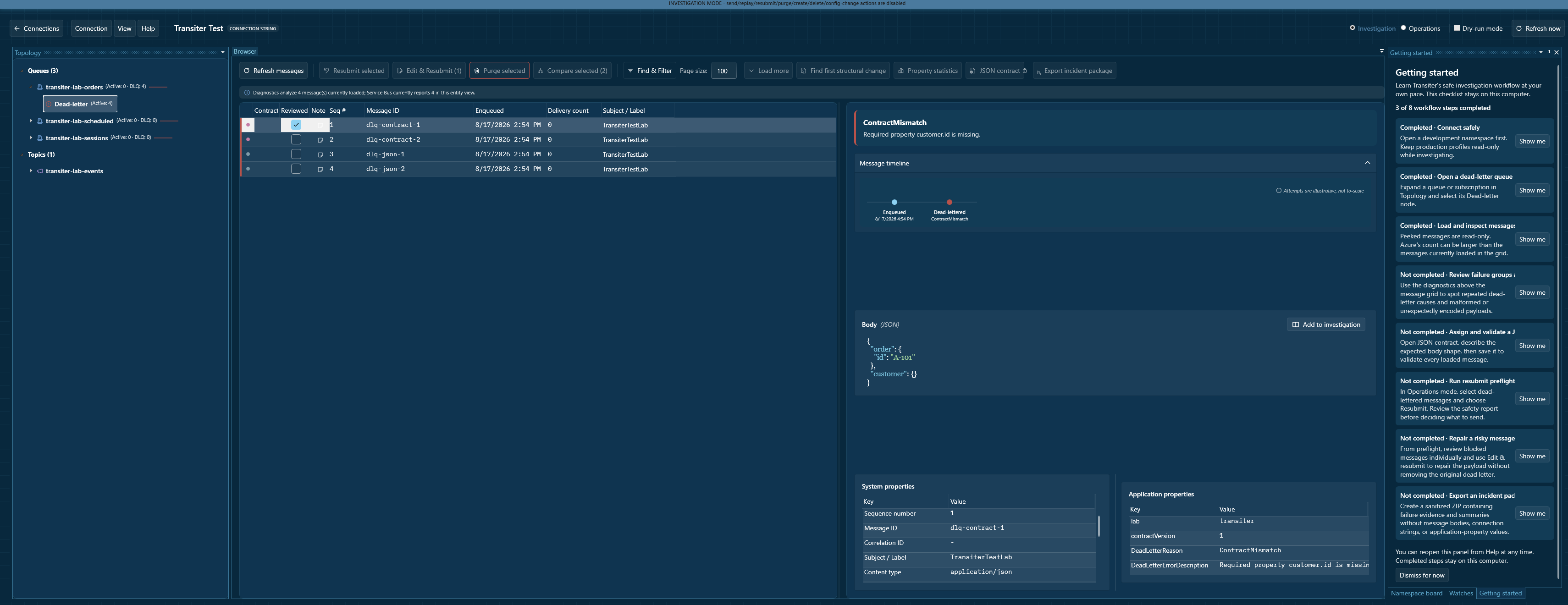Click the info icon beside the attempts note
The width and height of the screenshot is (1568, 605).
coord(1279,191)
